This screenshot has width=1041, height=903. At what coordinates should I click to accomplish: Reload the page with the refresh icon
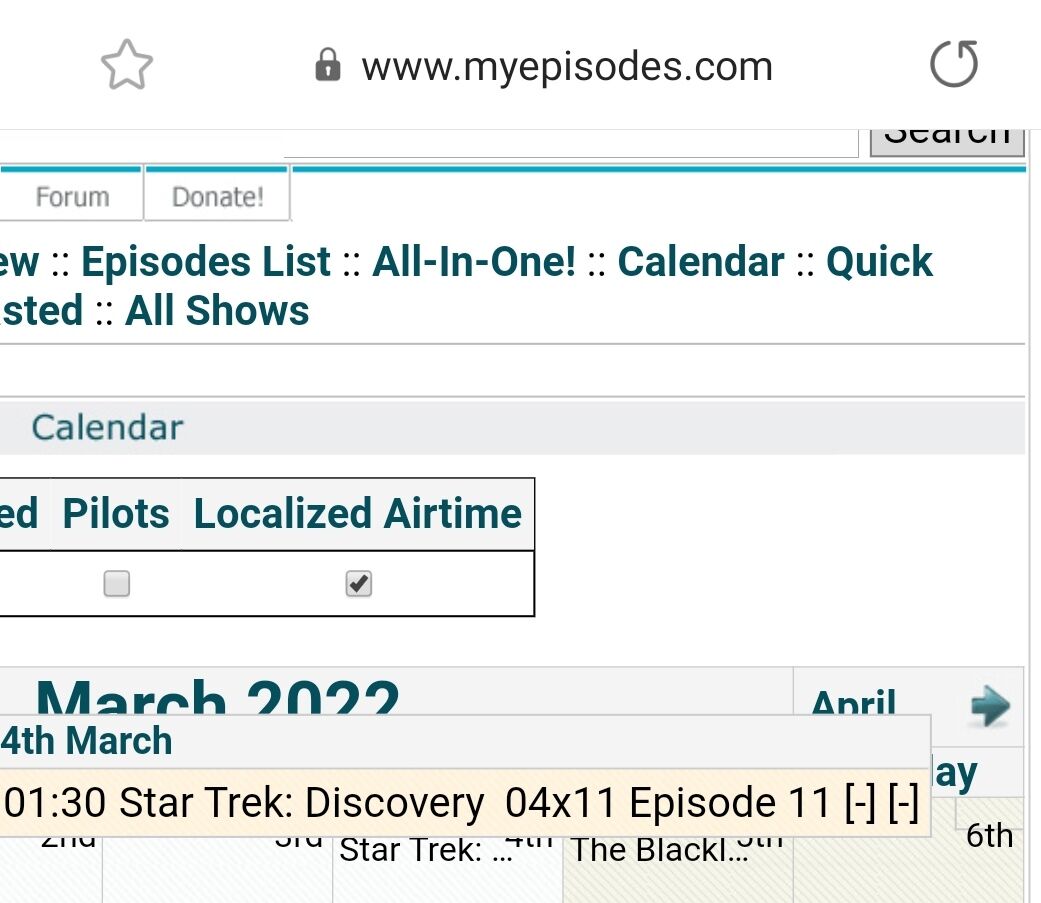pos(953,66)
